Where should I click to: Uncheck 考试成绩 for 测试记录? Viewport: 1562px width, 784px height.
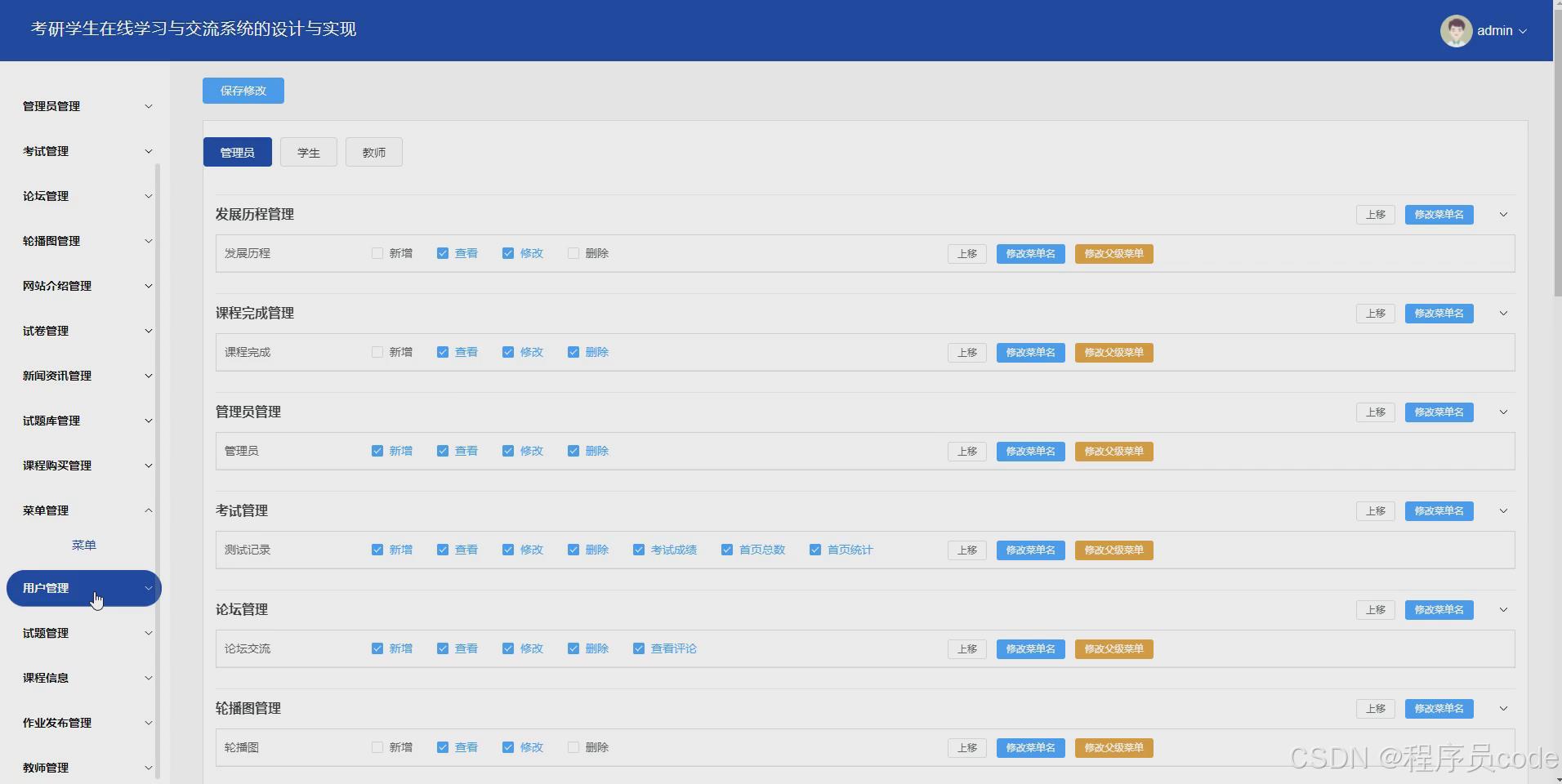639,550
